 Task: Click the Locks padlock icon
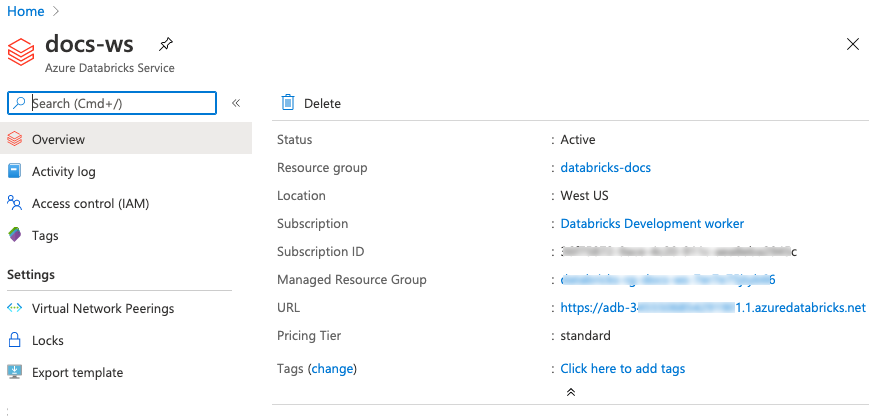15,340
